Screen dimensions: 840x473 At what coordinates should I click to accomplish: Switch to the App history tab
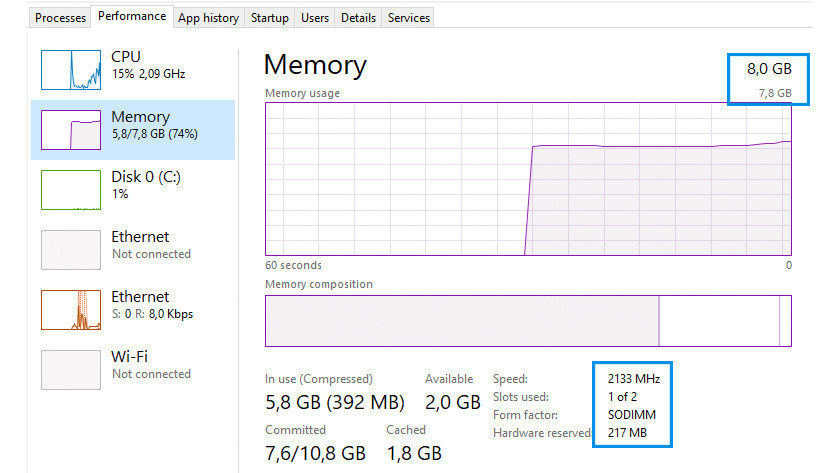[x=208, y=18]
